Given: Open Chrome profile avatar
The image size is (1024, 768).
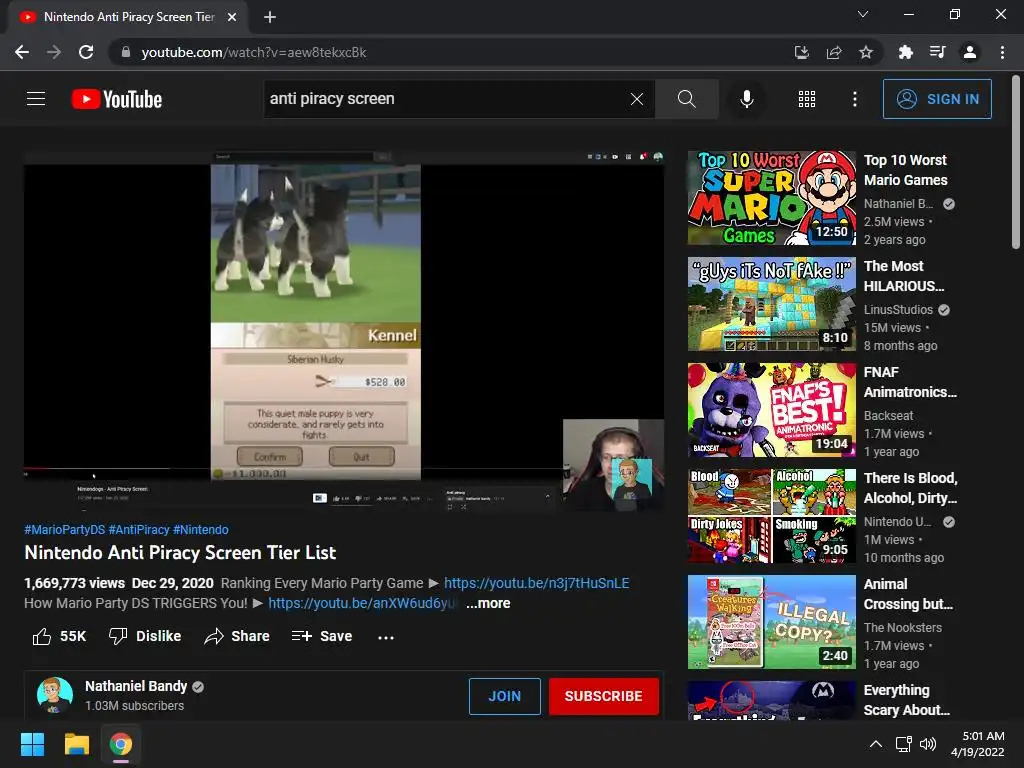Looking at the screenshot, I should 970,52.
